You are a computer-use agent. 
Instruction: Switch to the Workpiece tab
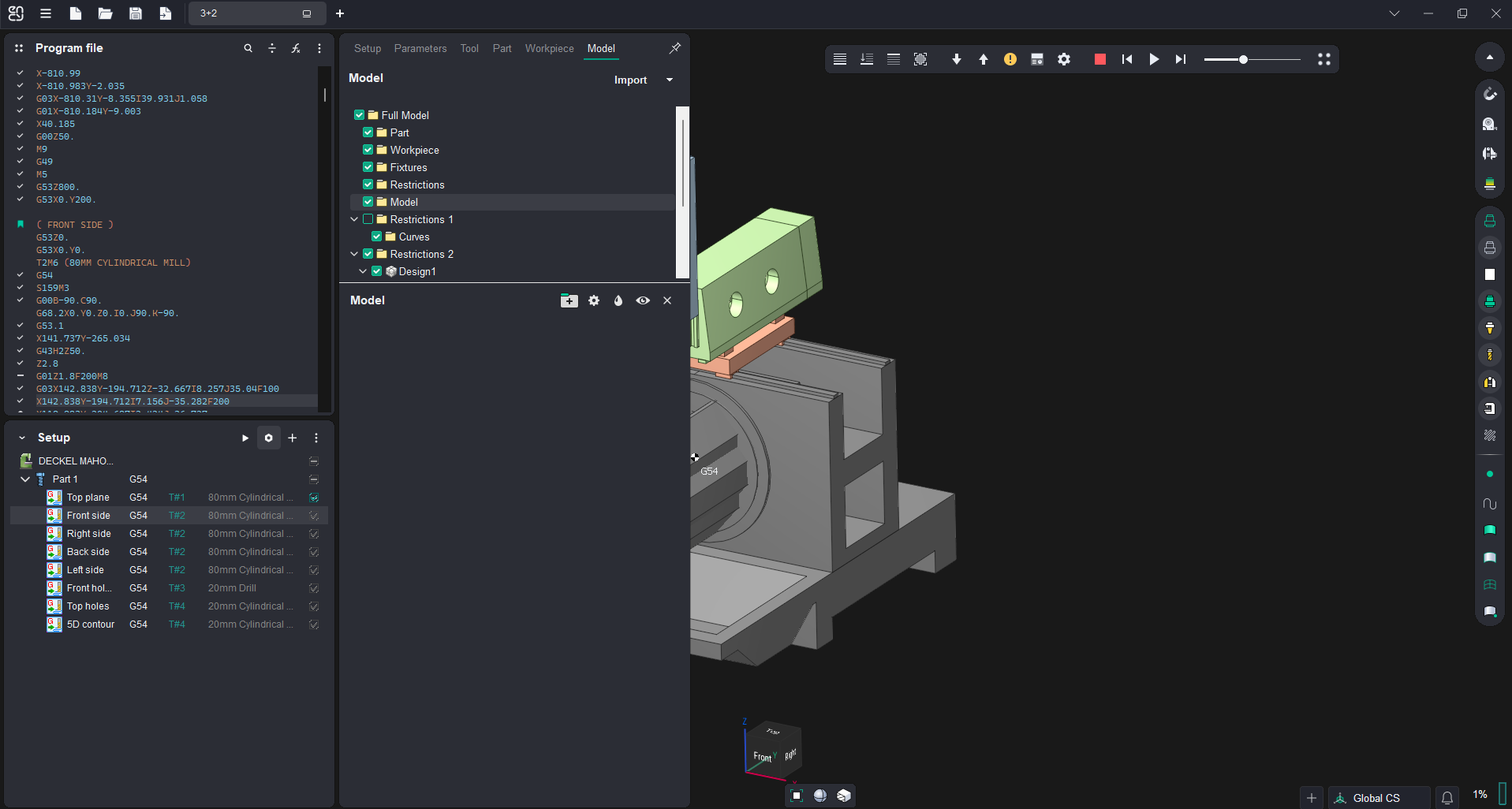(x=549, y=48)
